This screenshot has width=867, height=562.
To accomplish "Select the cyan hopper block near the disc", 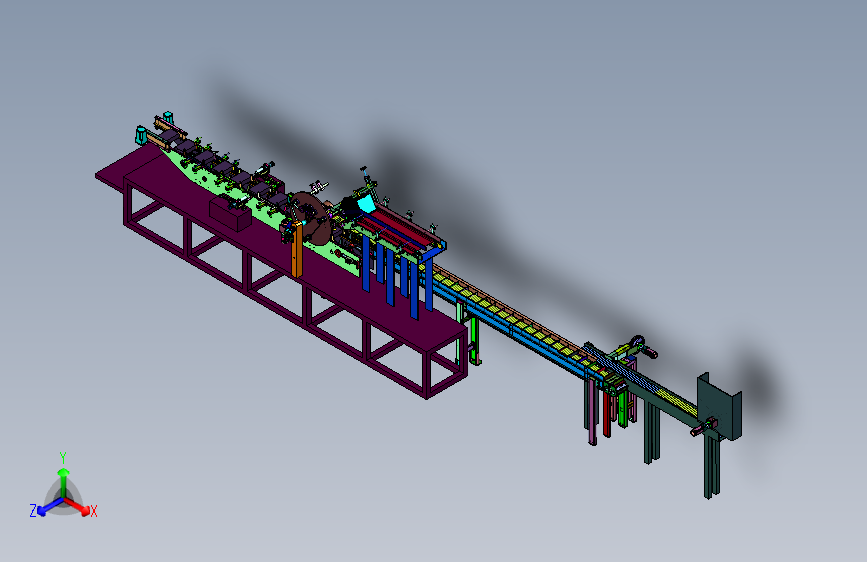I will click(365, 205).
